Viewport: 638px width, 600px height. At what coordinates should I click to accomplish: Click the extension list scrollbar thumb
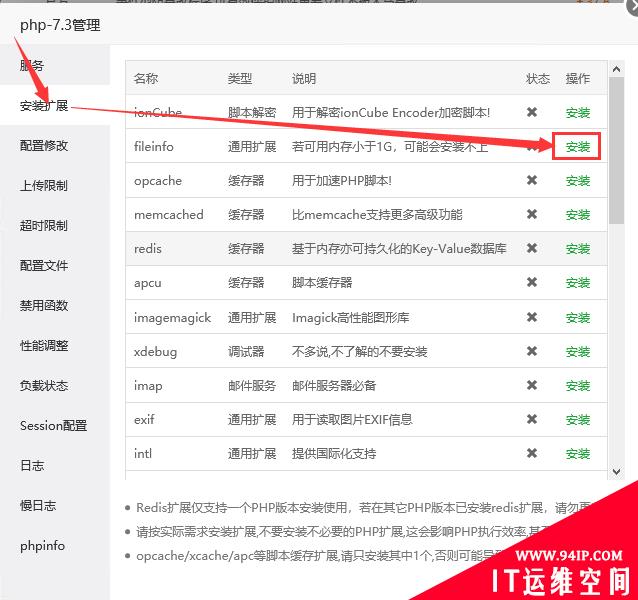[617, 150]
